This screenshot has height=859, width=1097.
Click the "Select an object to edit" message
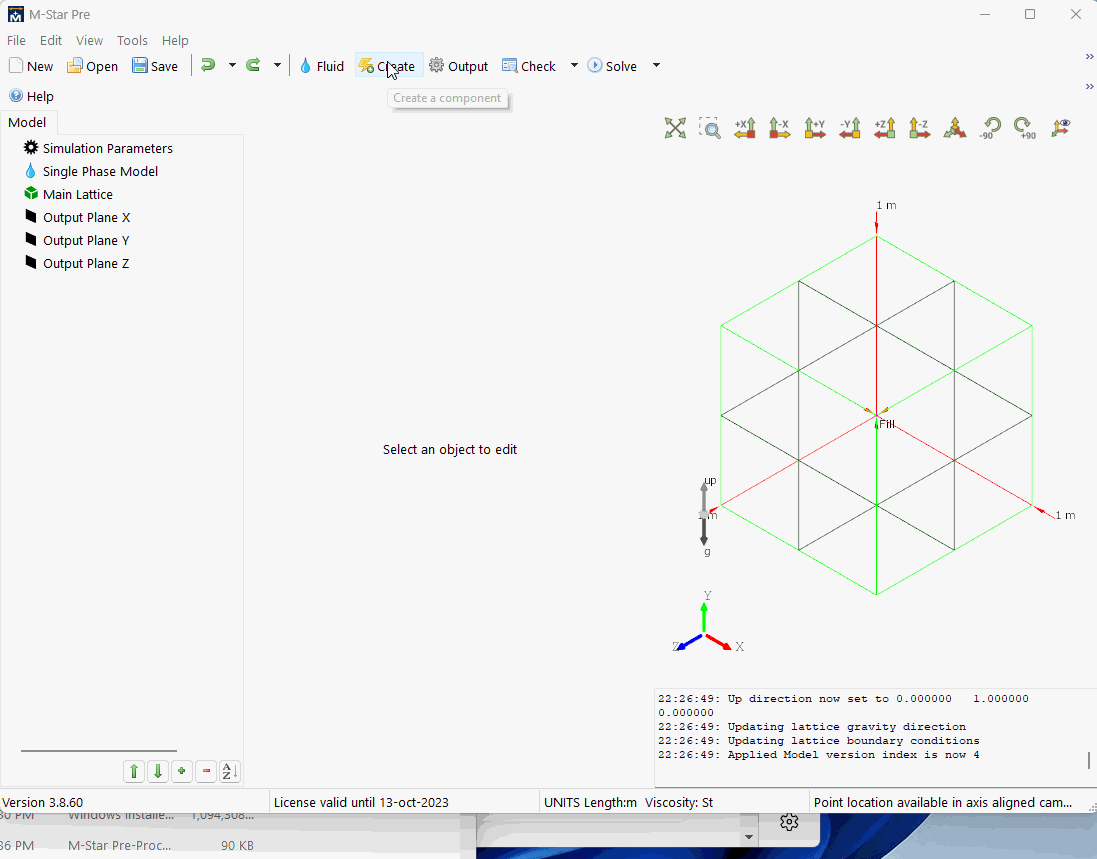point(450,450)
